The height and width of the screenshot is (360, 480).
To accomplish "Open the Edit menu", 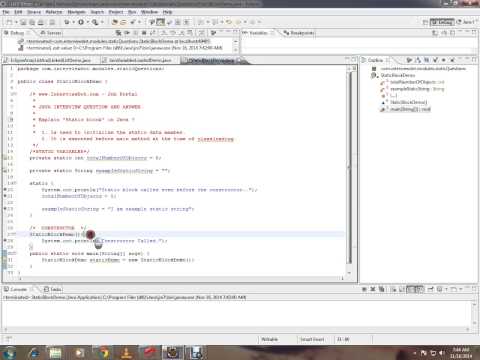I will coord(18,12).
